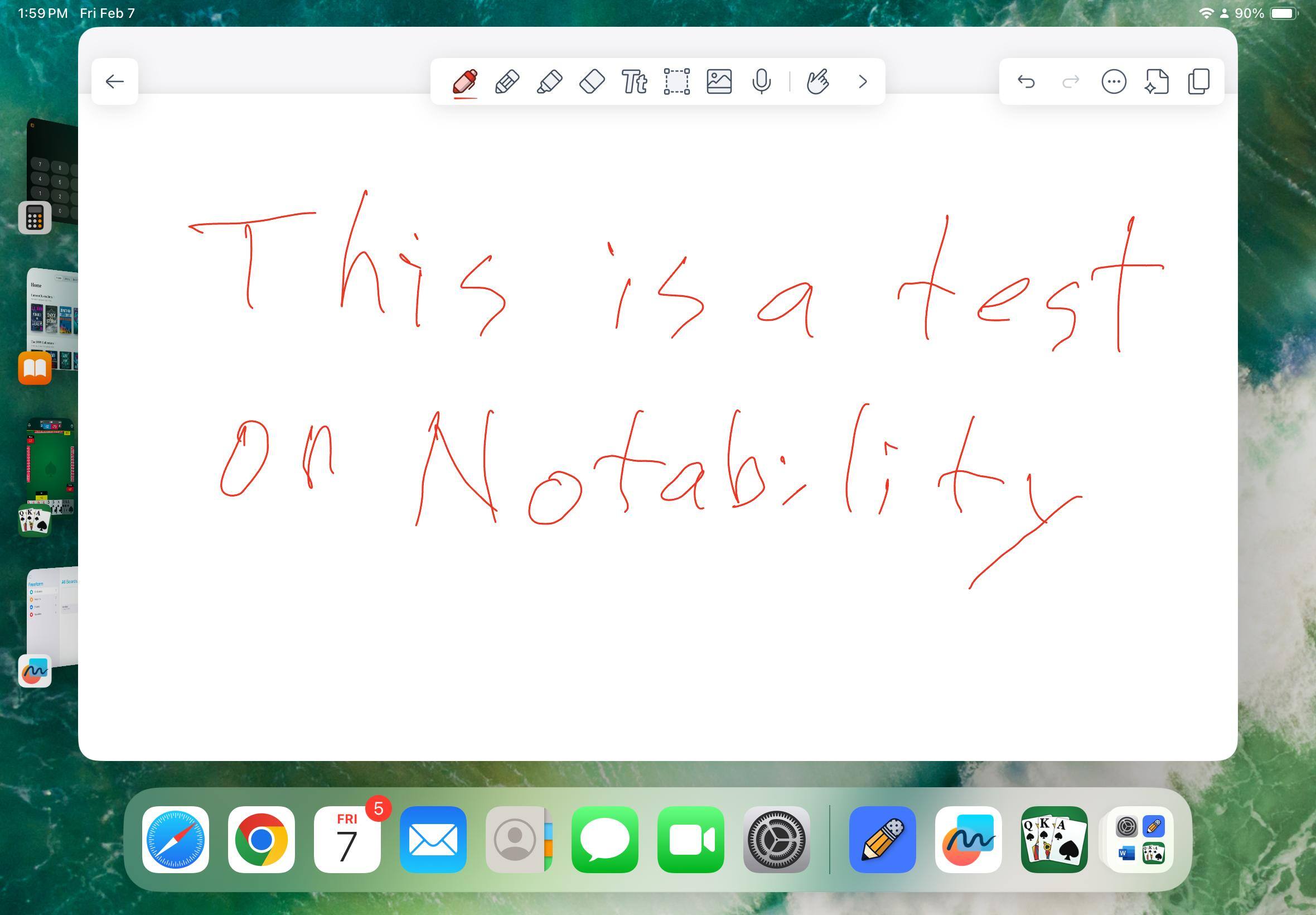Open the more options menu

(x=1114, y=81)
